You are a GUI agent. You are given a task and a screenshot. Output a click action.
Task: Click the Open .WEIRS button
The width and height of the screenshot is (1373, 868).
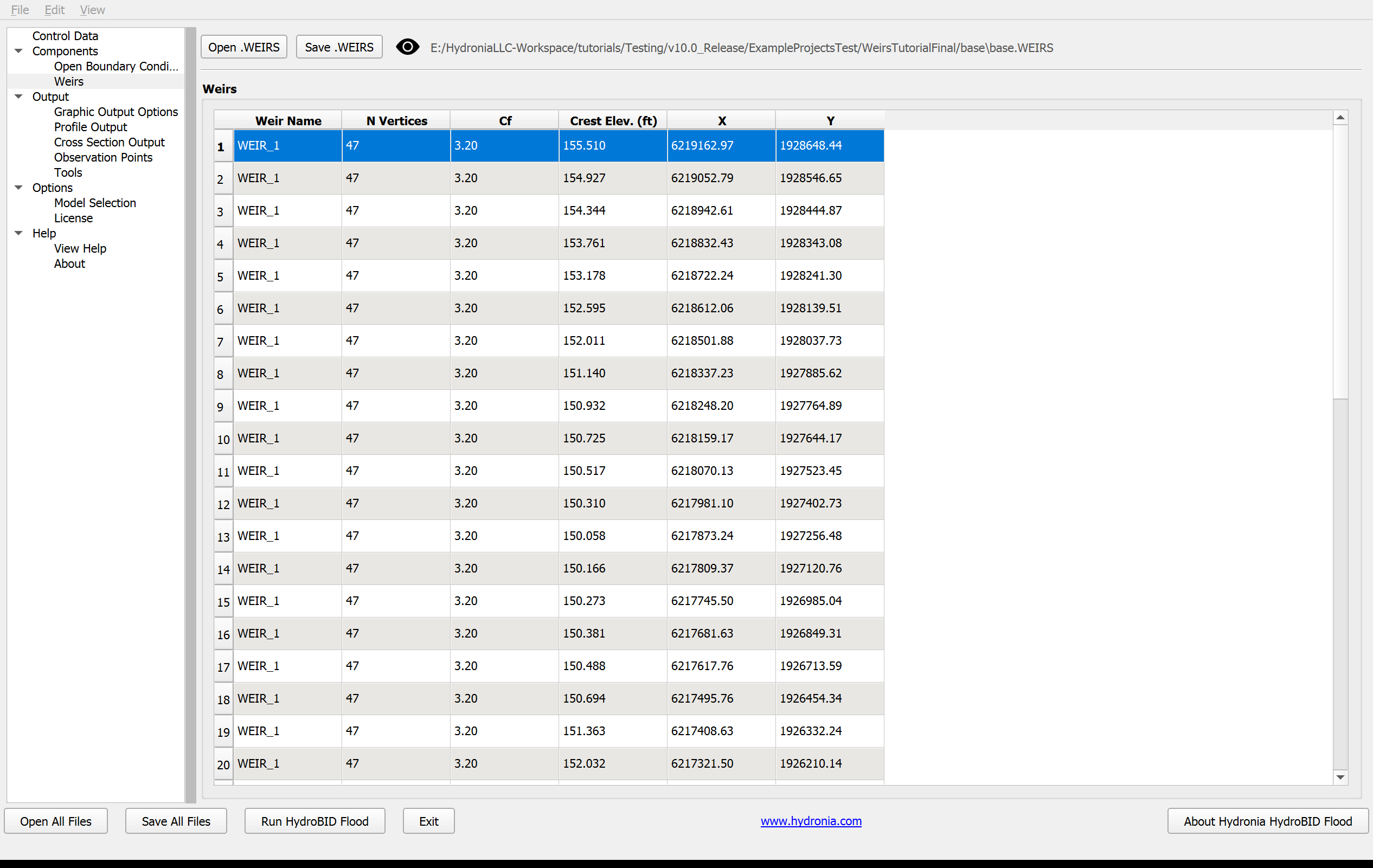click(x=244, y=47)
